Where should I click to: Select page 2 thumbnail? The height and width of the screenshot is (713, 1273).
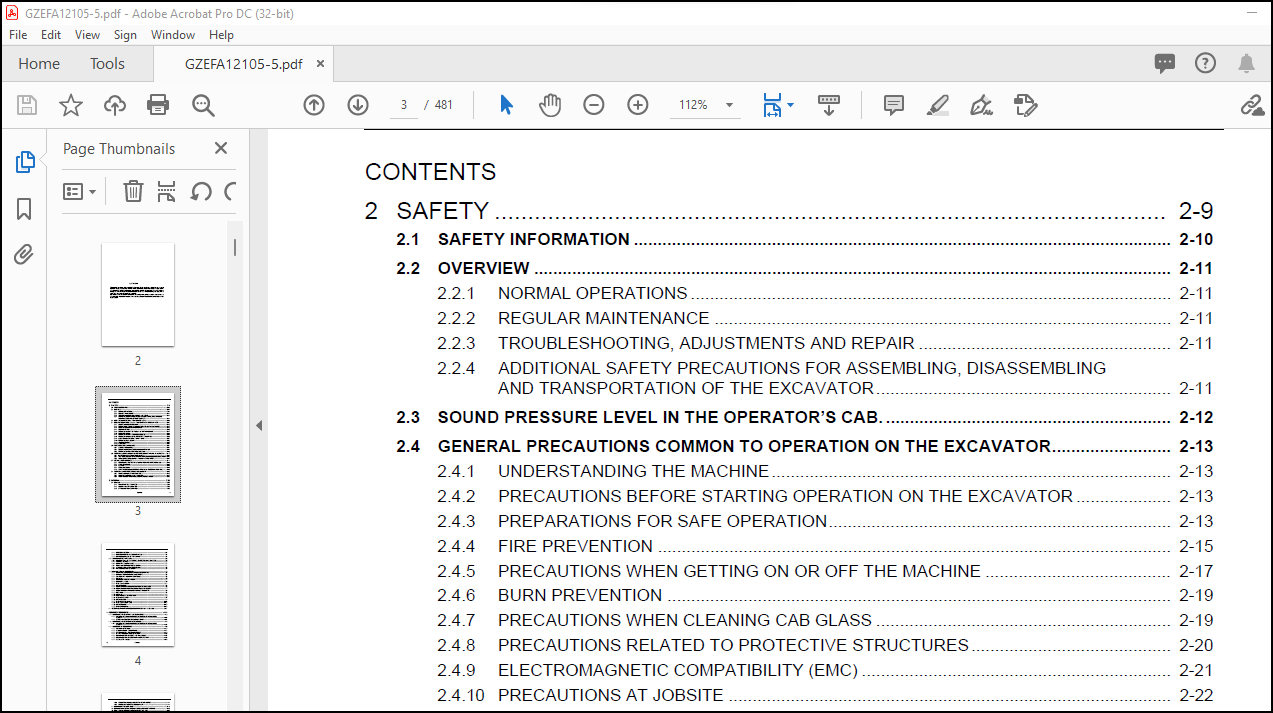coord(138,294)
